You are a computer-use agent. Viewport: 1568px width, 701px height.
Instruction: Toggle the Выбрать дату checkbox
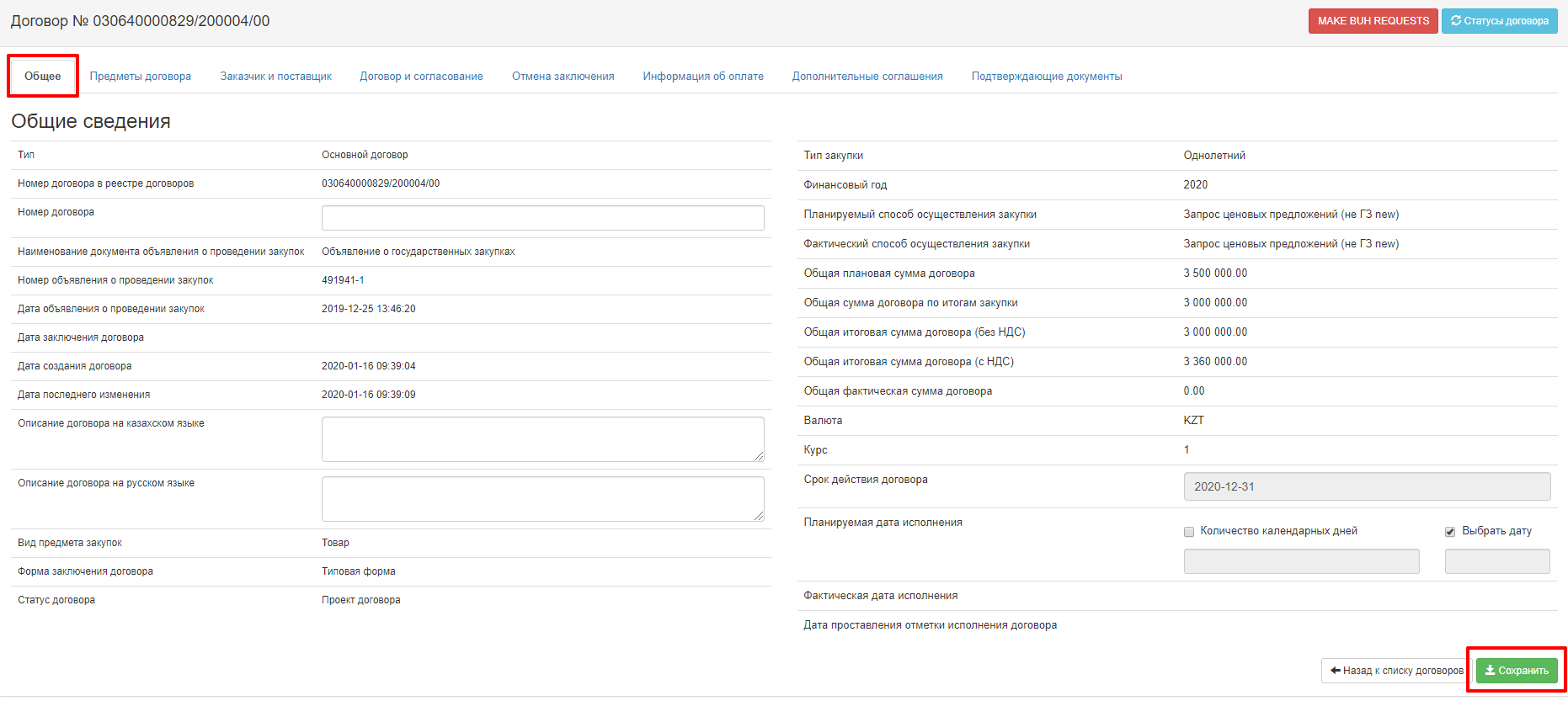(x=1450, y=532)
